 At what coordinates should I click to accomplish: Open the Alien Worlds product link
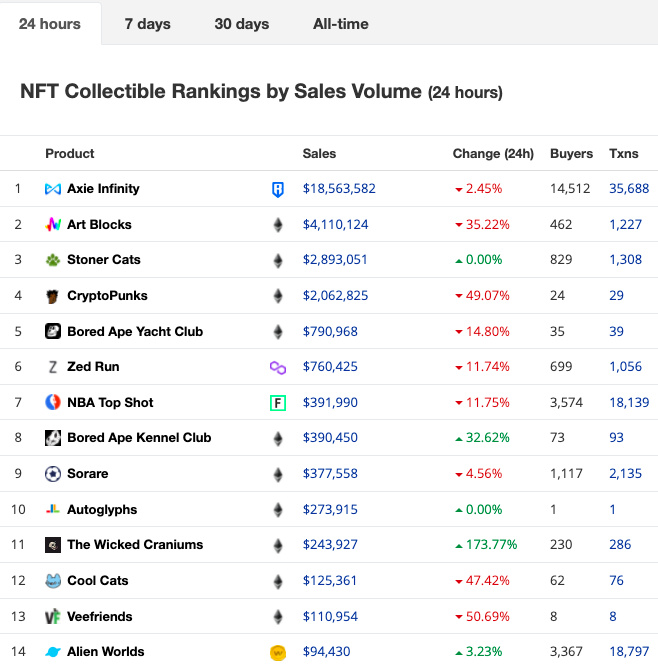click(106, 652)
